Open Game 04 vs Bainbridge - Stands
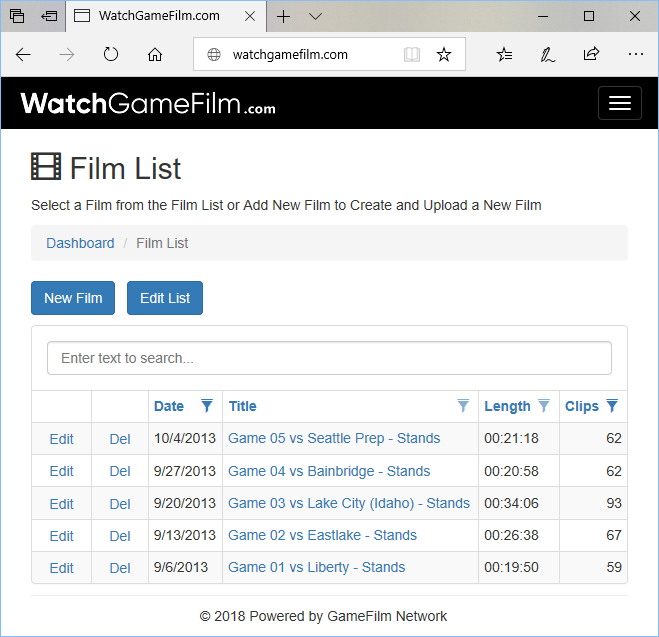 329,471
